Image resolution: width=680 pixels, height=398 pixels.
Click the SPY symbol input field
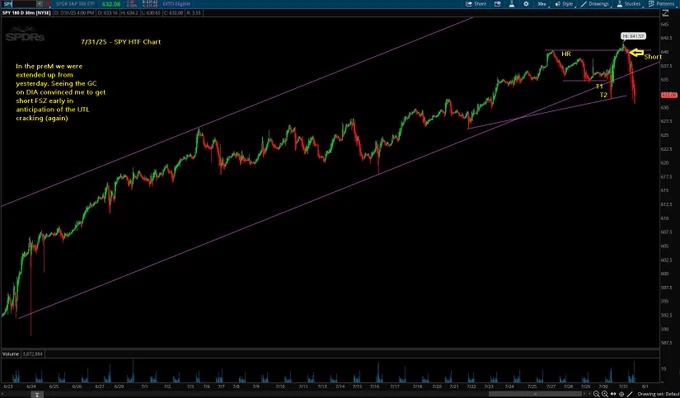click(x=20, y=4)
